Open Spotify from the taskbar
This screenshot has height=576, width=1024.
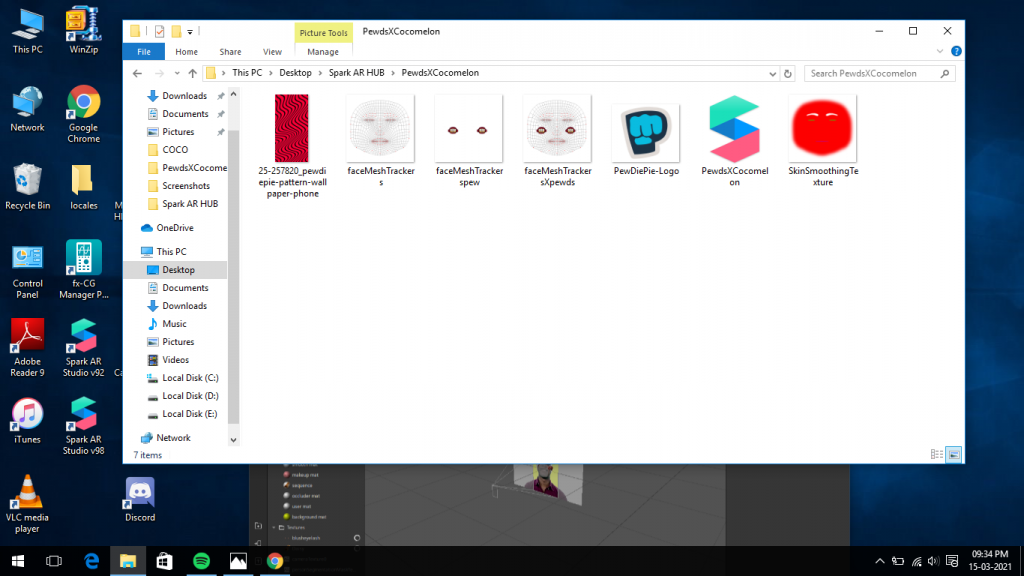(201, 561)
